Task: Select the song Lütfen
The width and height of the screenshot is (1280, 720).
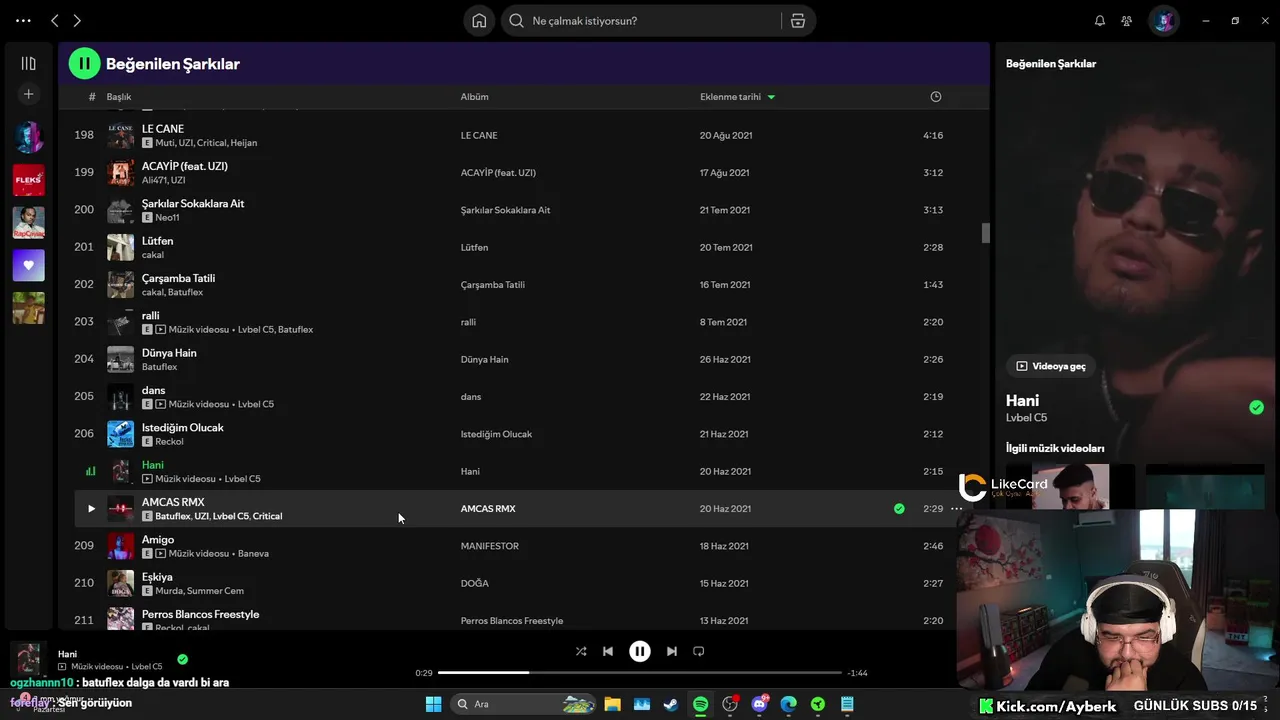Action: click(x=157, y=241)
